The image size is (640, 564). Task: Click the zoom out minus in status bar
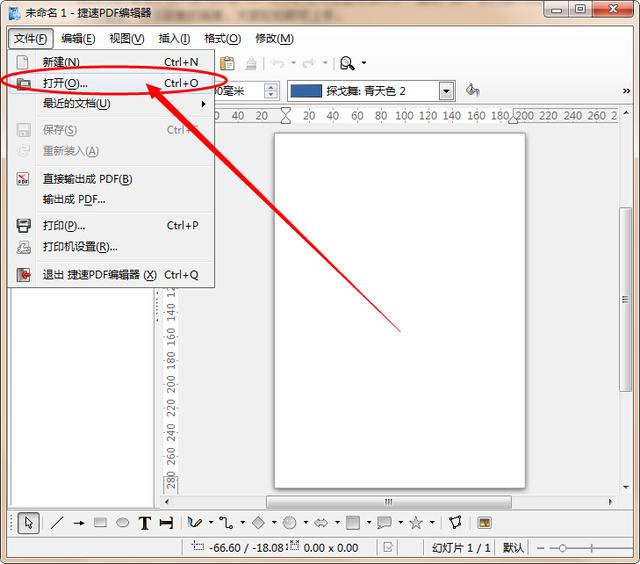pos(540,548)
